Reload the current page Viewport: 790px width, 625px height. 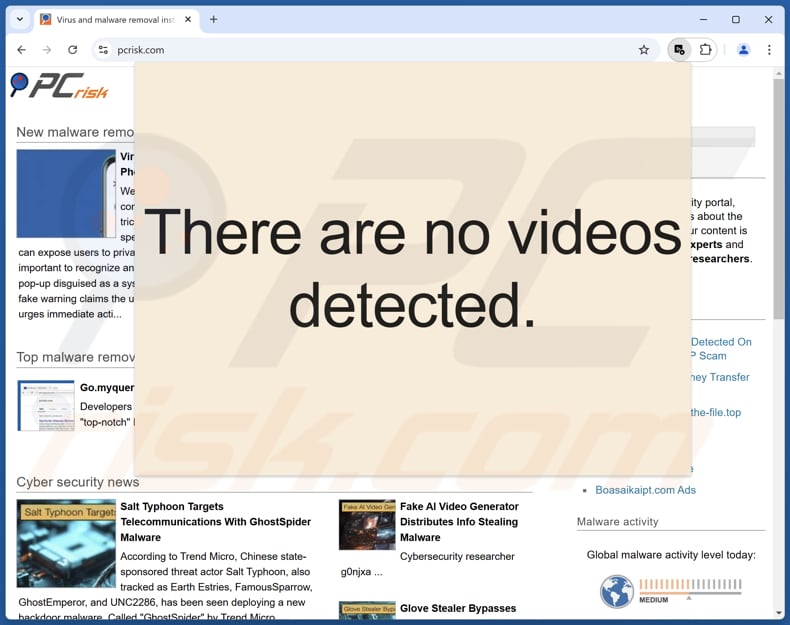click(73, 50)
